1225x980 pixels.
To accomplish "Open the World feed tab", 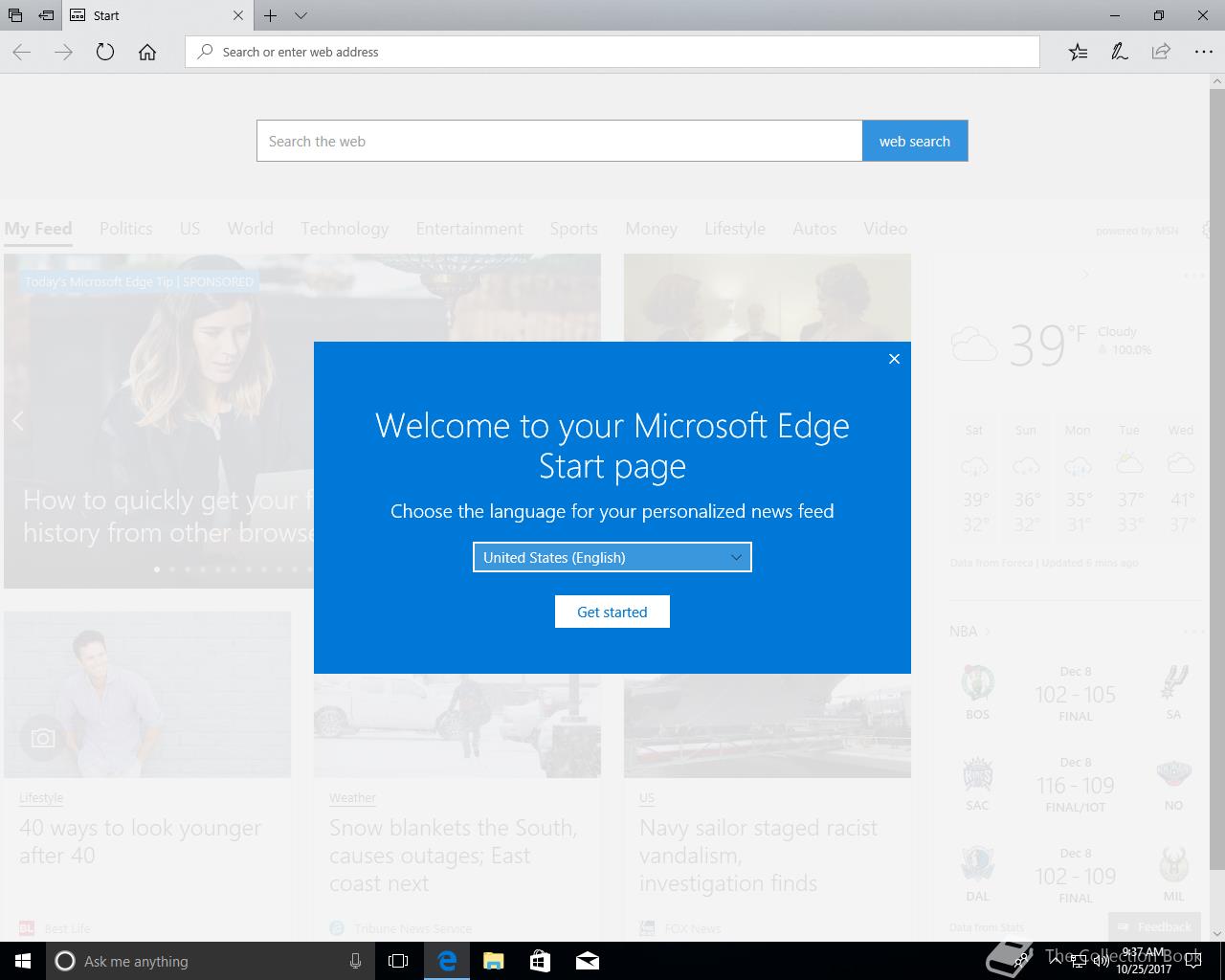I will coord(251,229).
